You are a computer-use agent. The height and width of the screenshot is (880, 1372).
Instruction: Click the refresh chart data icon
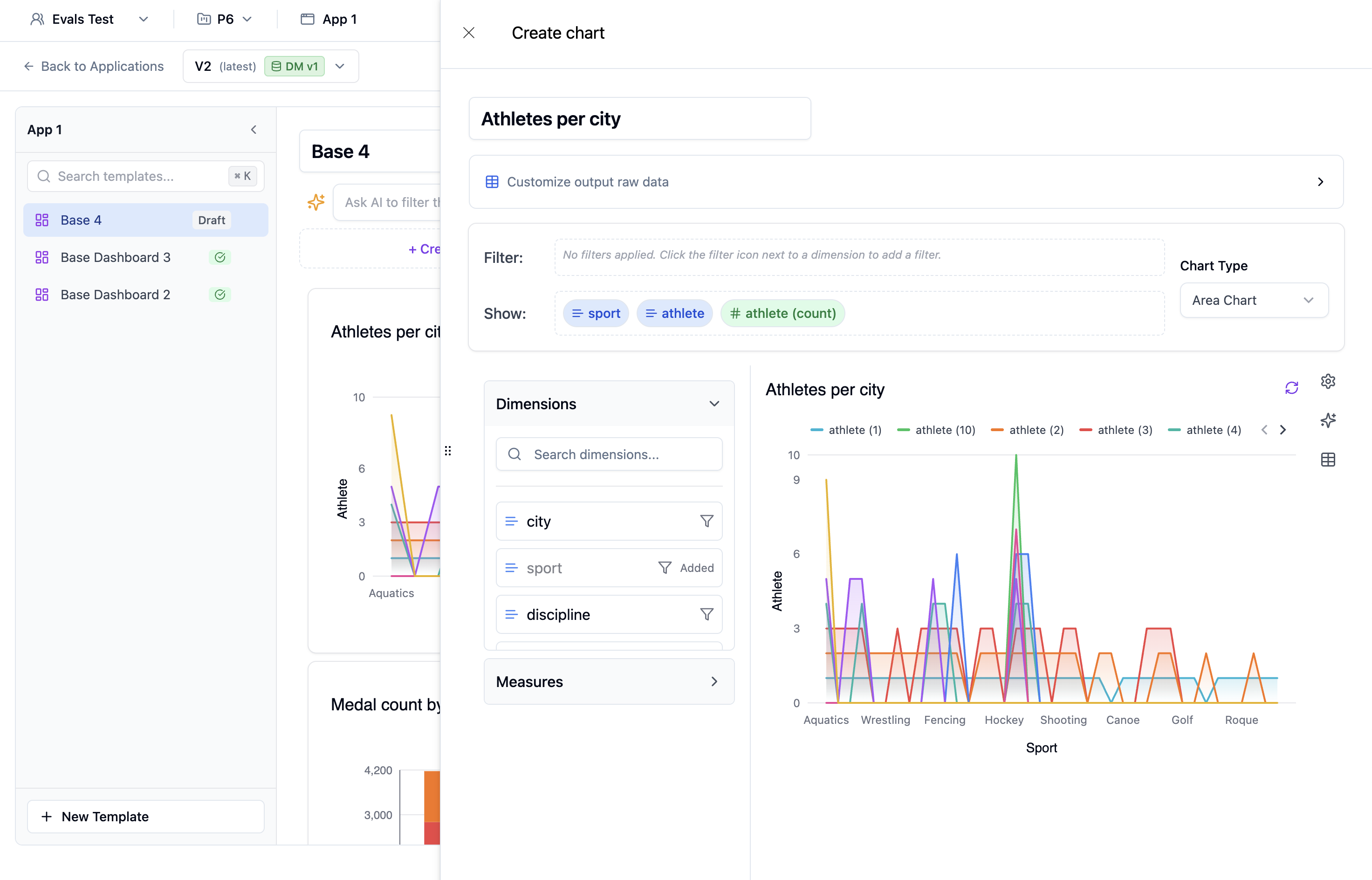[x=1292, y=387]
